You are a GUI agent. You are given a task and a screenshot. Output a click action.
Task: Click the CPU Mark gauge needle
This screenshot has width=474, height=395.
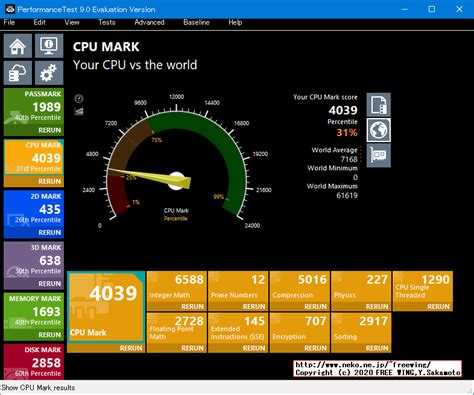point(150,177)
